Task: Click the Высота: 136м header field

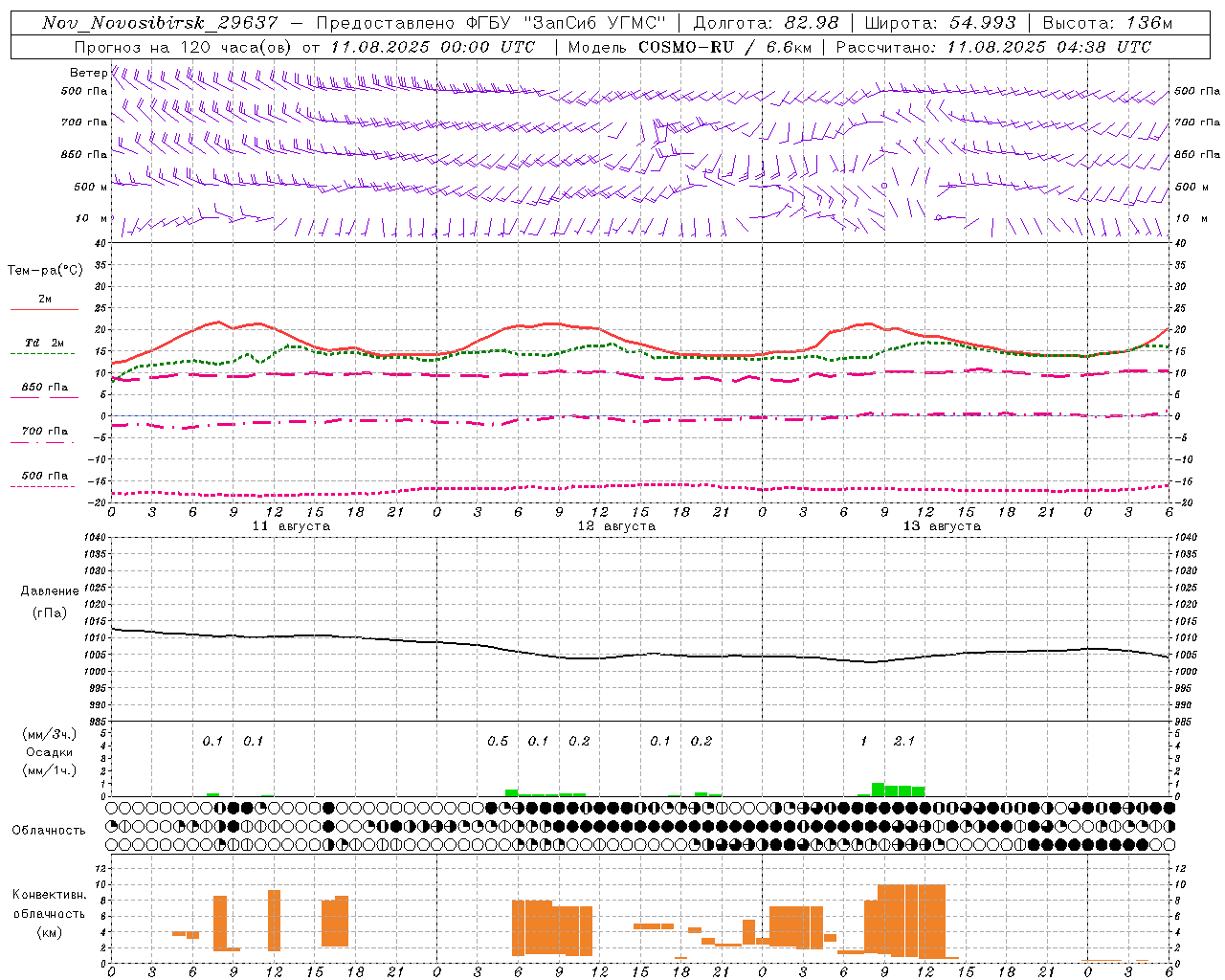Action: click(1107, 23)
